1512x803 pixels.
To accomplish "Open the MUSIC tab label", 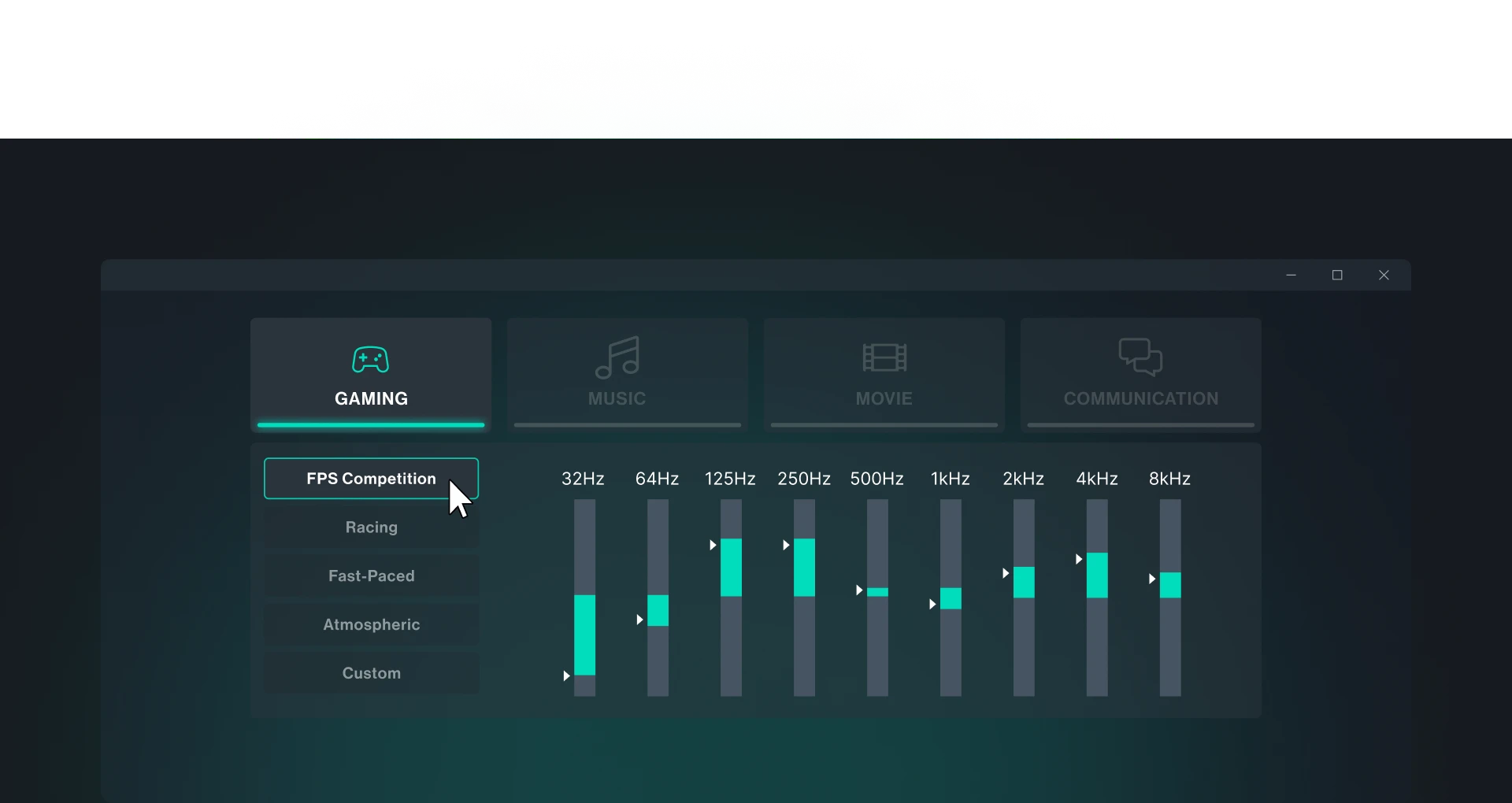I will click(617, 398).
